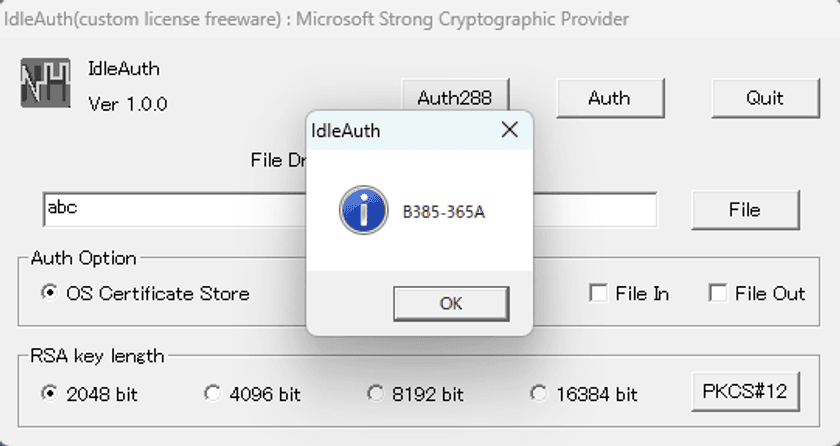Quit the IdleAuth application
This screenshot has height=446, width=840.
tap(765, 98)
